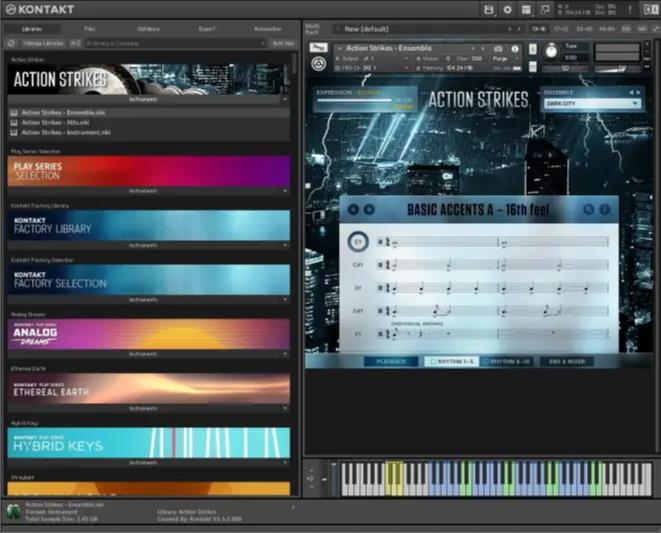
Task: Select the Rhythm 6-10 option
Action: click(x=508, y=361)
